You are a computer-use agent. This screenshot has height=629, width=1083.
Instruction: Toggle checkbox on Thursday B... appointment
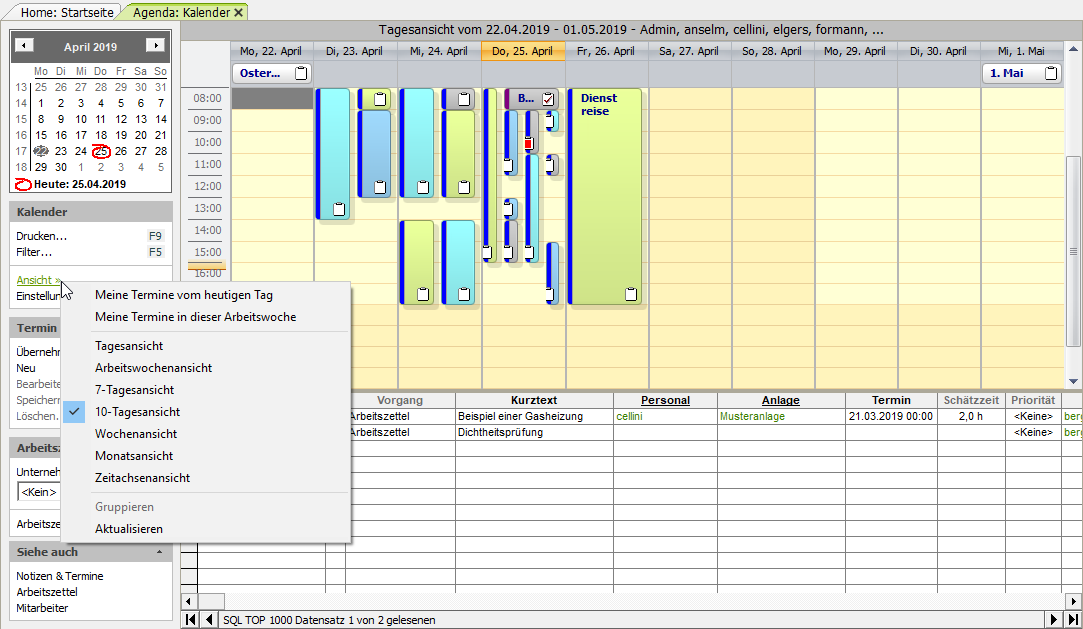(548, 99)
